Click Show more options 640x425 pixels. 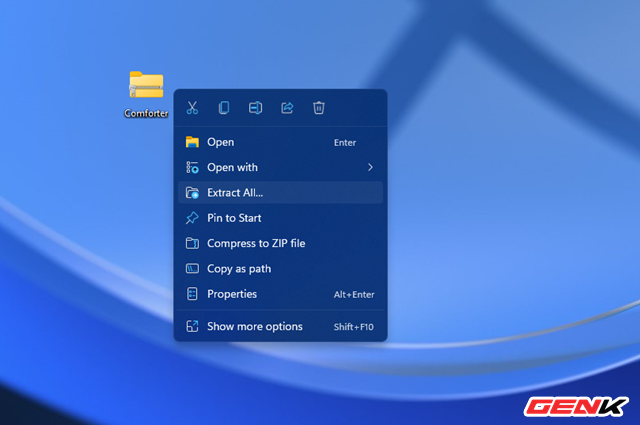(x=280, y=327)
